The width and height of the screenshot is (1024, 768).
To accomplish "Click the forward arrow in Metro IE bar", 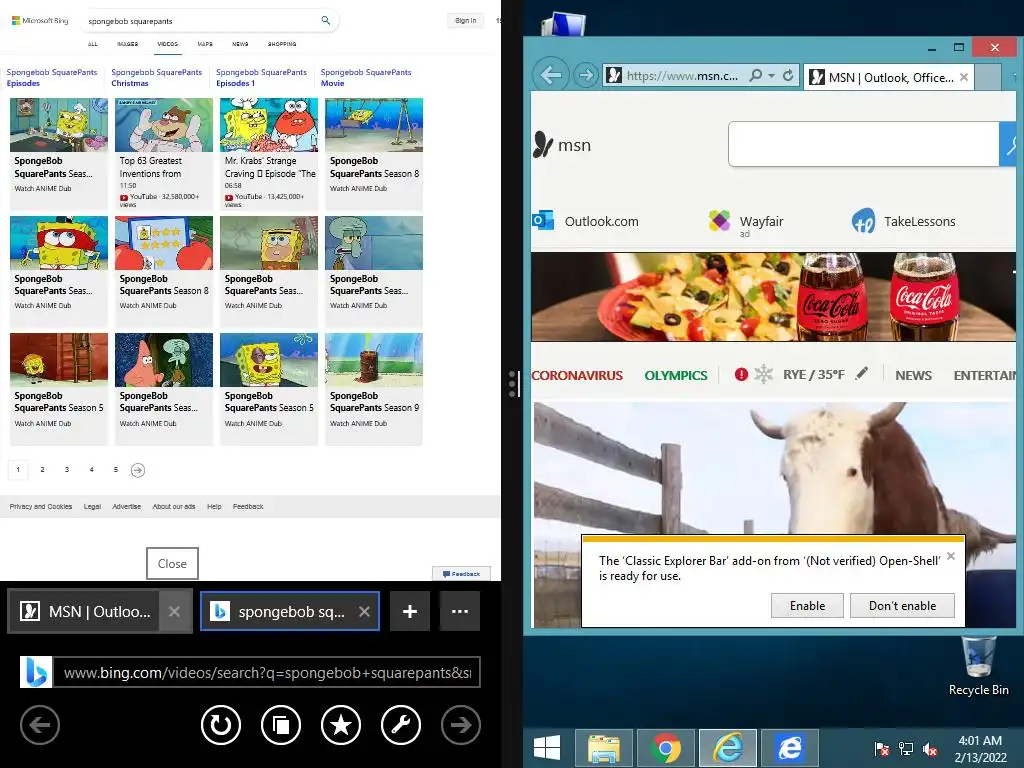I will pyautogui.click(x=461, y=725).
